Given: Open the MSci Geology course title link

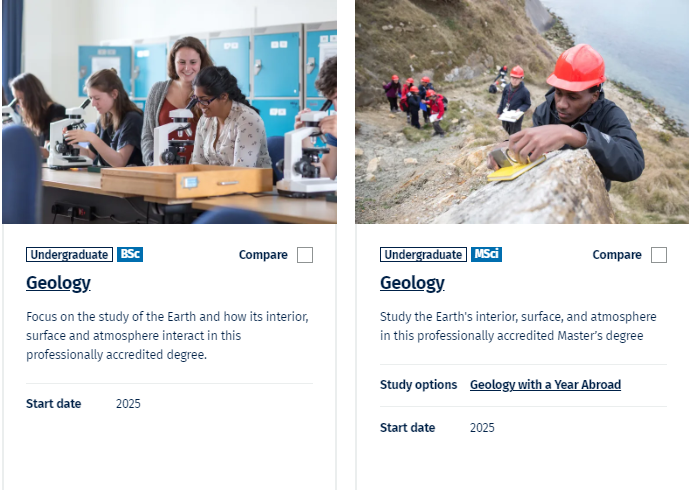Looking at the screenshot, I should pyautogui.click(x=412, y=283).
